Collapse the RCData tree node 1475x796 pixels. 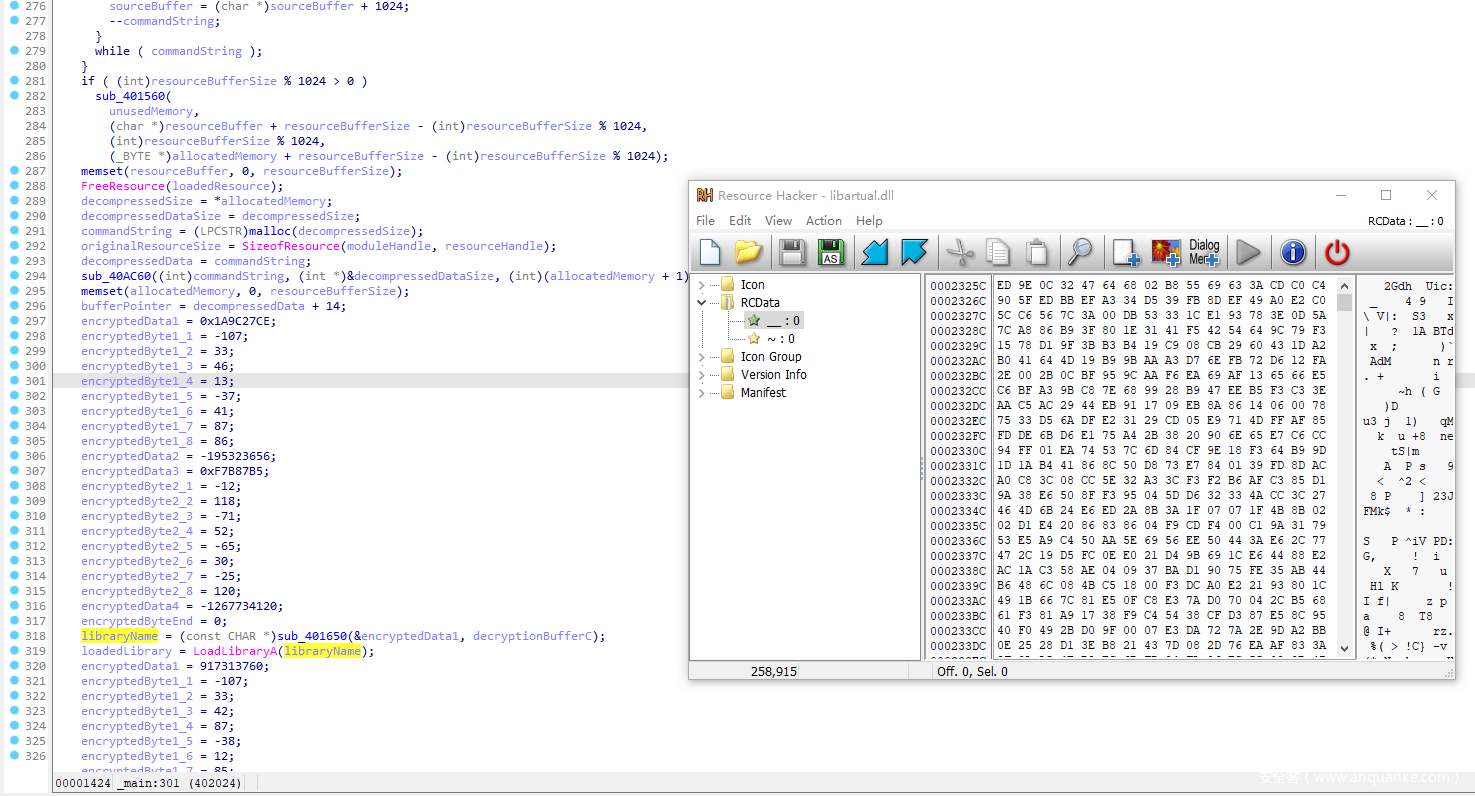[x=702, y=303]
